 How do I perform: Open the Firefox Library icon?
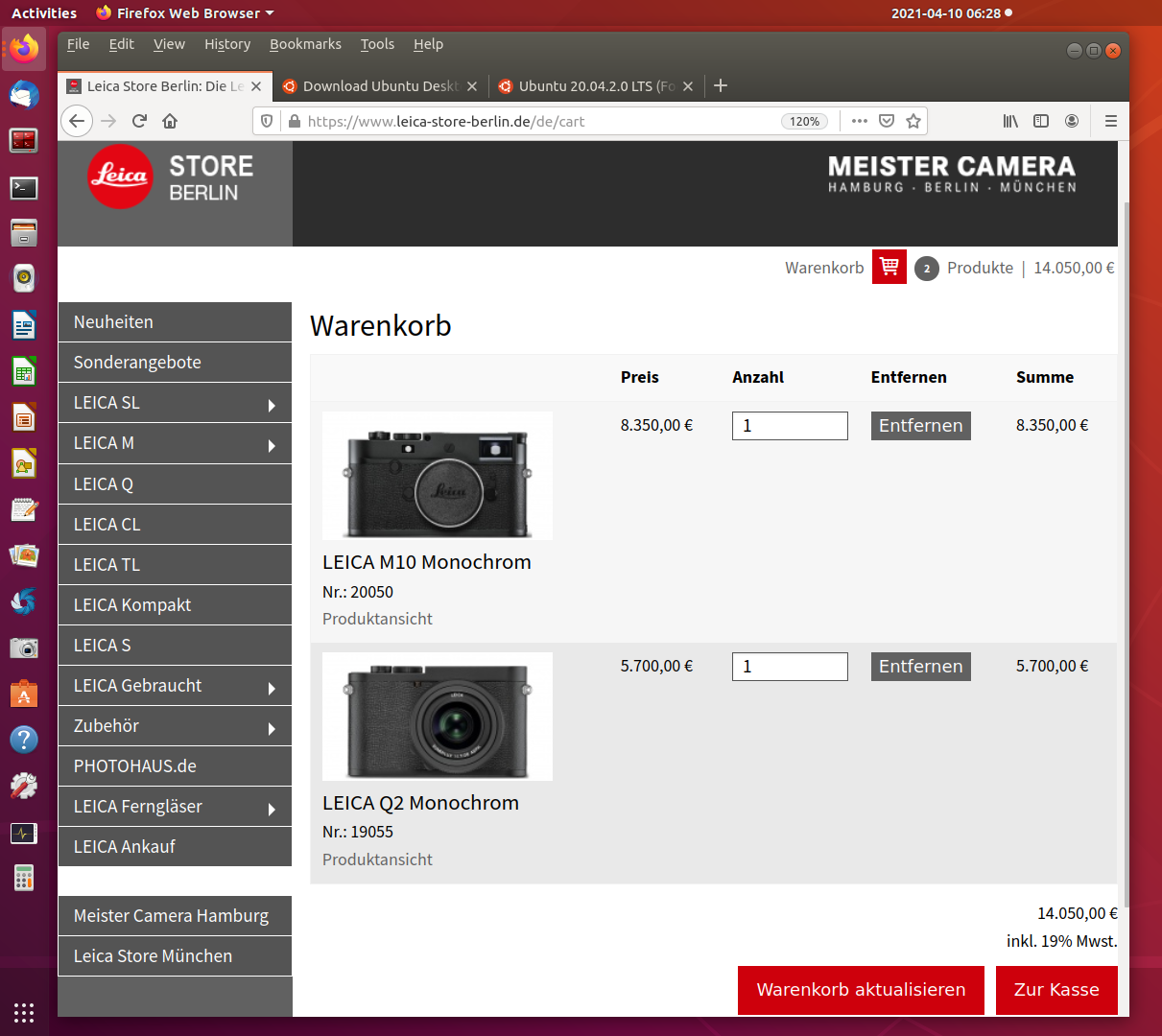pos(1010,121)
